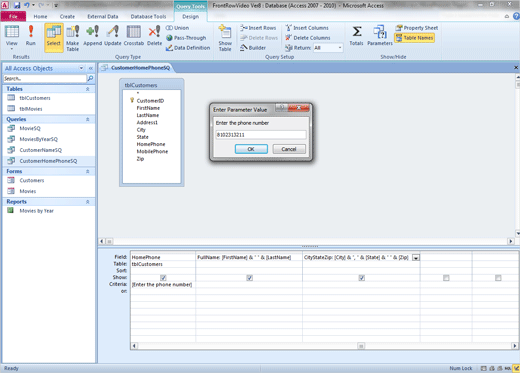Minimize the ribbon with the caret
This screenshot has width=520, height=373.
[507, 16]
